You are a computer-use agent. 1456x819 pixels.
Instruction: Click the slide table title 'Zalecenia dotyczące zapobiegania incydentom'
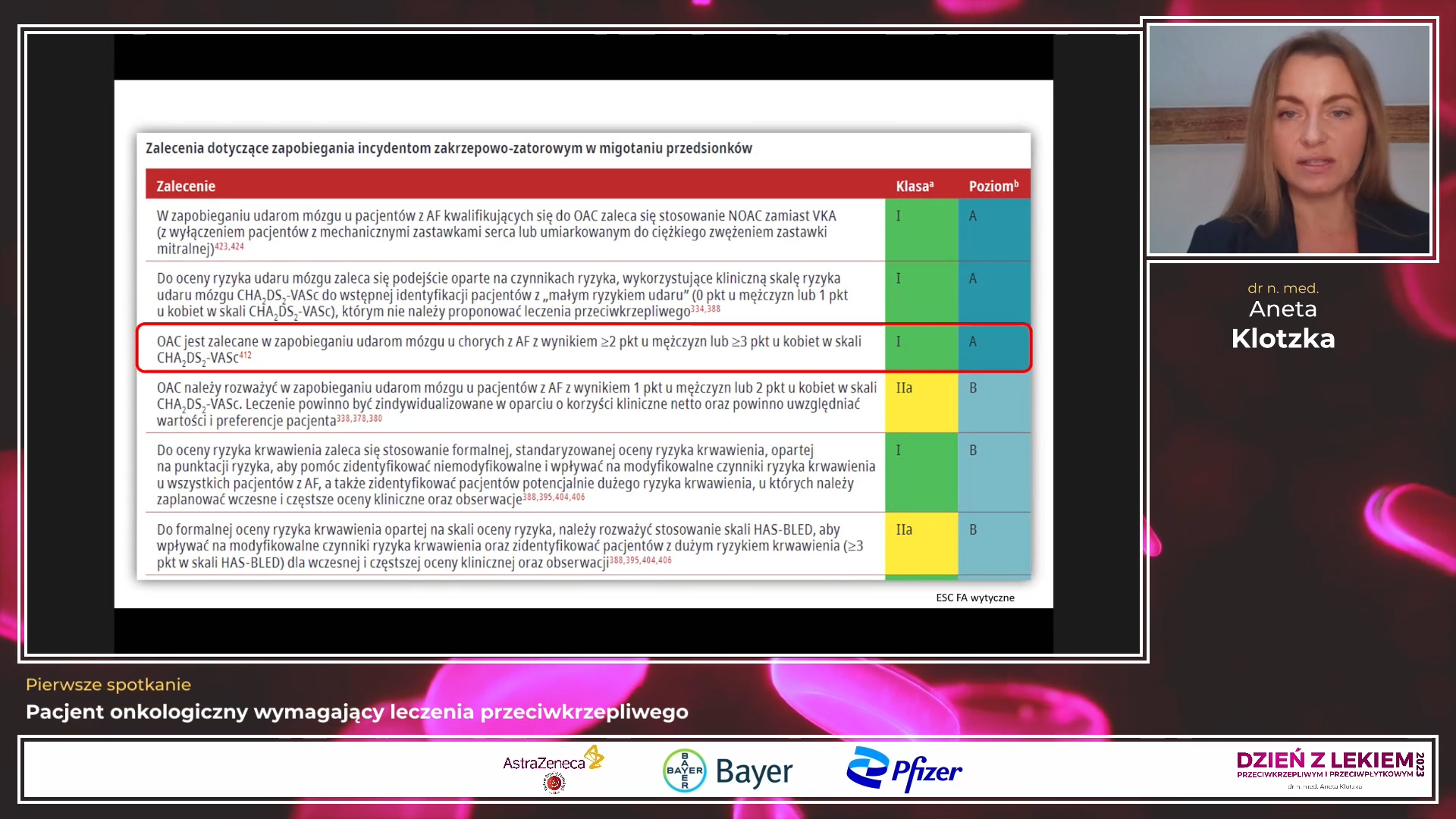click(x=449, y=148)
